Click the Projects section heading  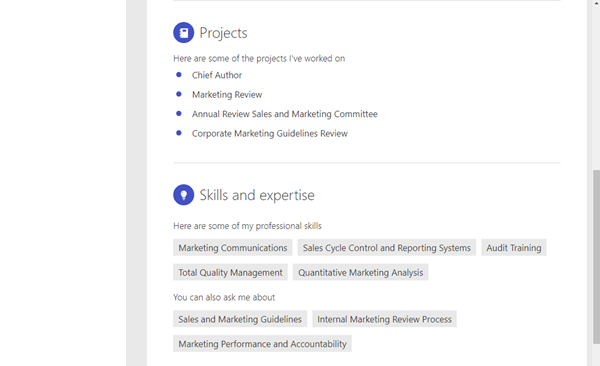pos(223,33)
